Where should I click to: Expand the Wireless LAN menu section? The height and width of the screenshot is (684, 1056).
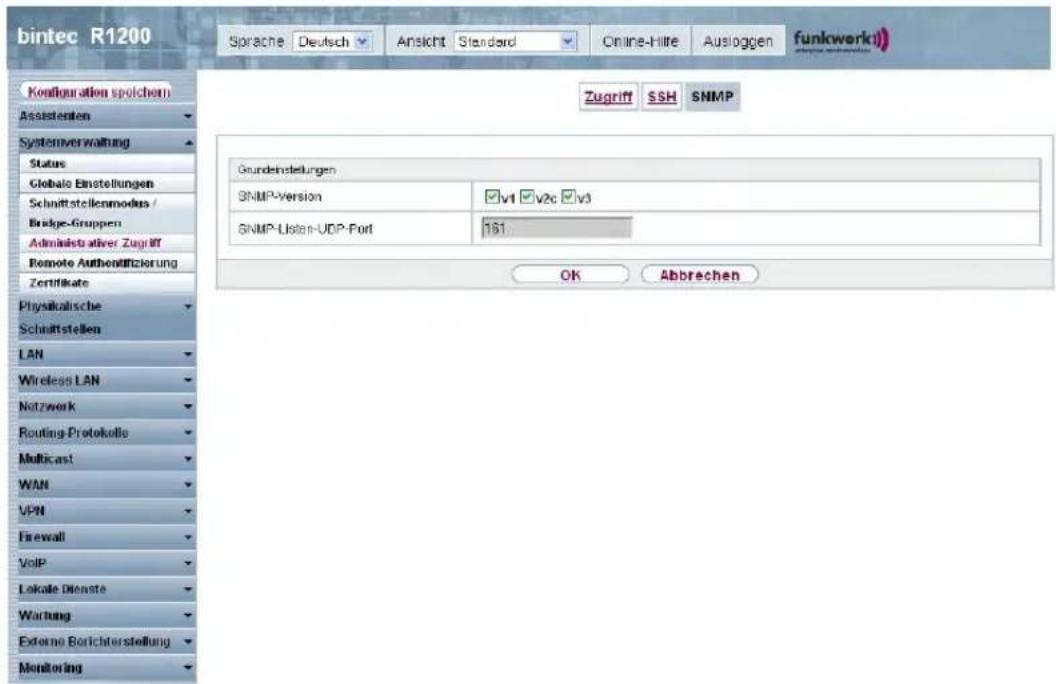tap(106, 381)
